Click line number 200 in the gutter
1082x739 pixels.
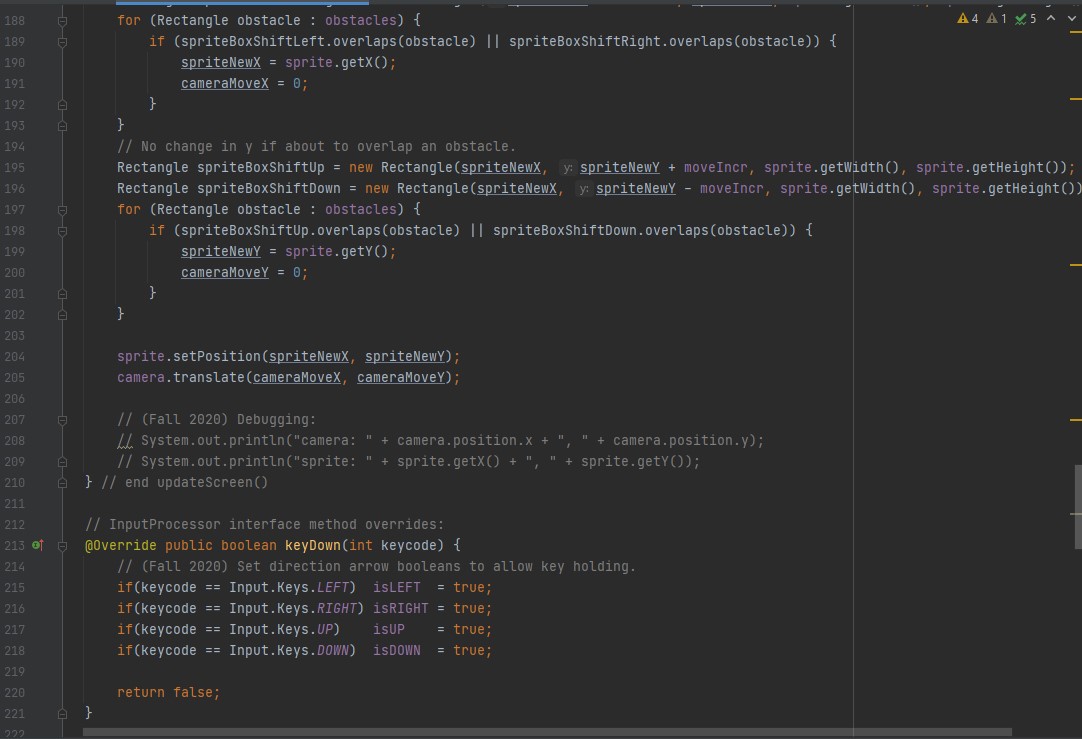[15, 272]
